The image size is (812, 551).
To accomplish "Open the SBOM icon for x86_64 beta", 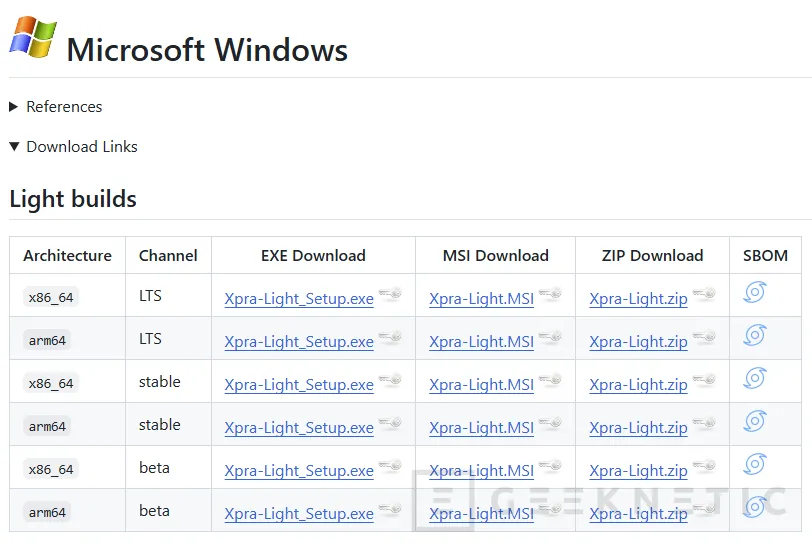I will click(755, 464).
